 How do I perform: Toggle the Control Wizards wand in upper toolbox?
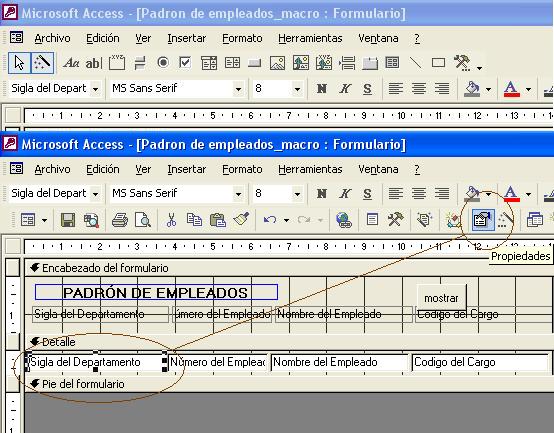pyautogui.click(x=42, y=63)
